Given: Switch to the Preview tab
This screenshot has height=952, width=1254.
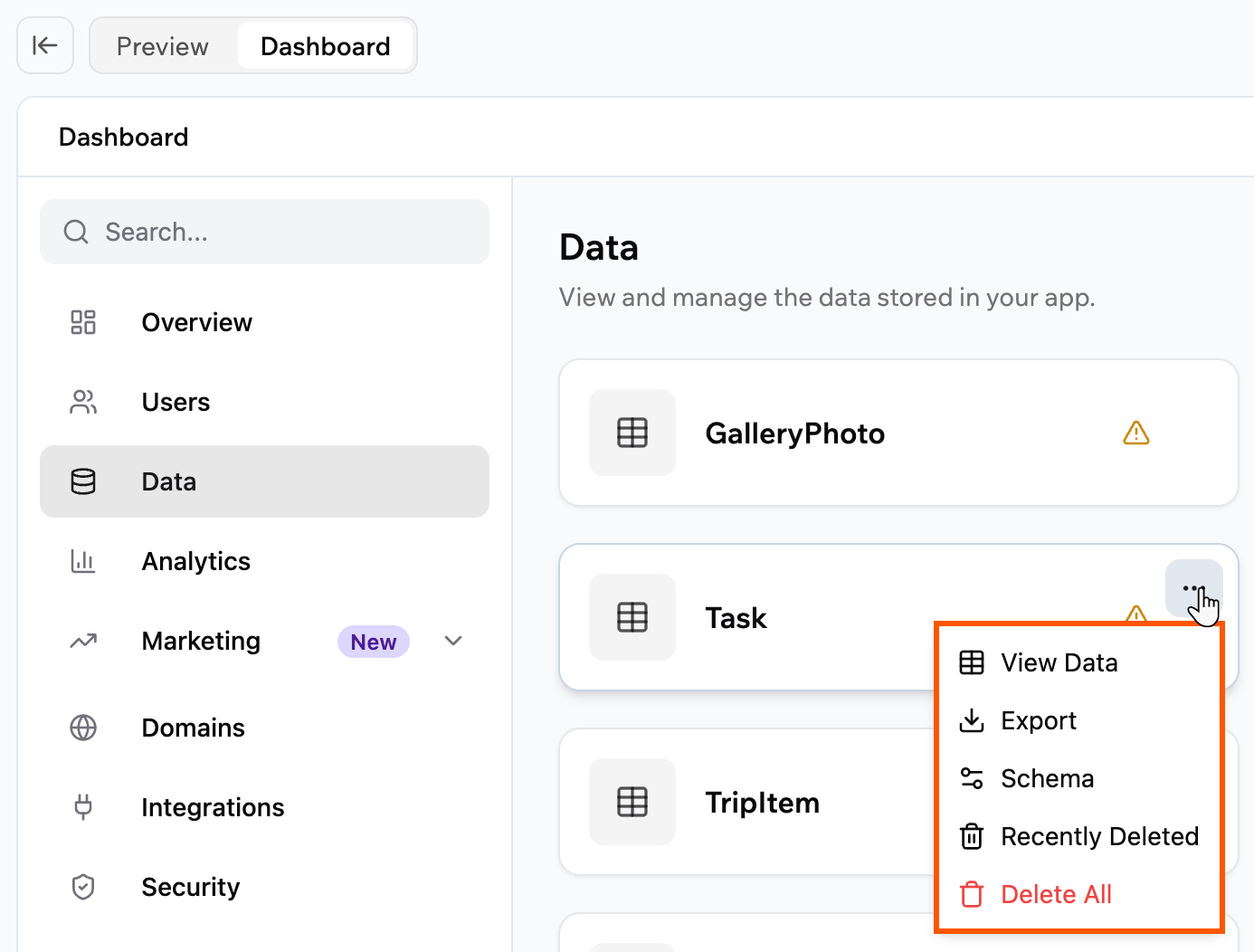Looking at the screenshot, I should pos(163,46).
